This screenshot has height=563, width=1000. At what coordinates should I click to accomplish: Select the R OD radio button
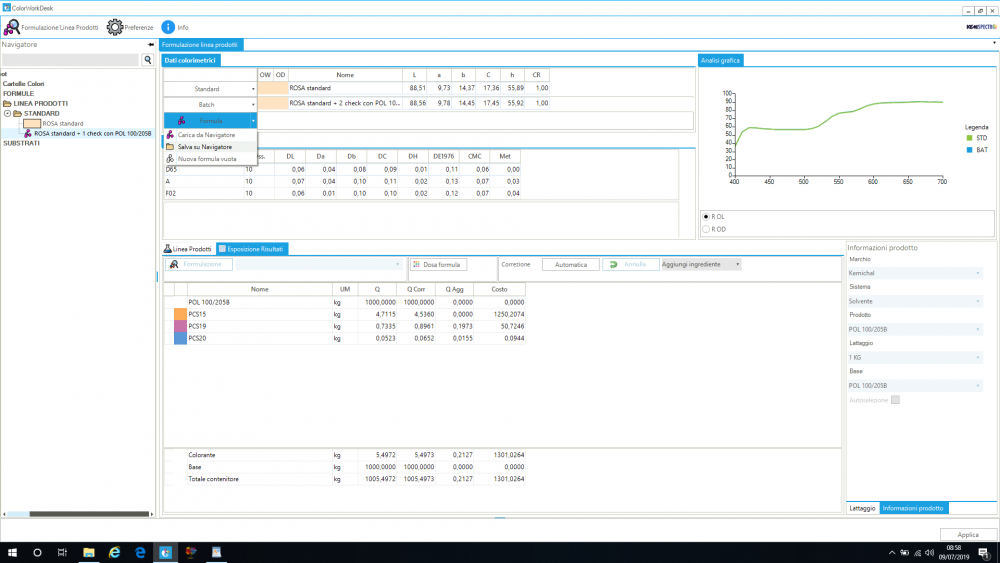coord(706,229)
